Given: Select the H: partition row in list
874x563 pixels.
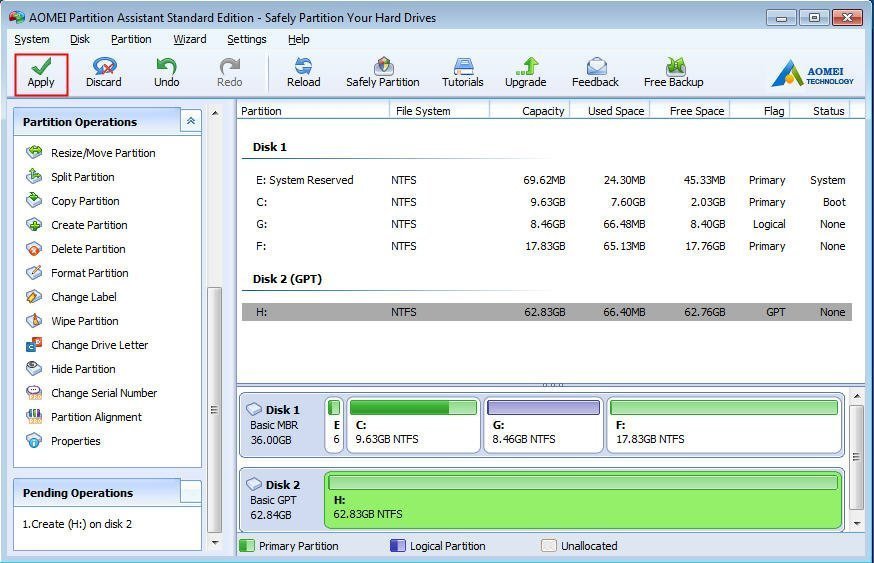Looking at the screenshot, I should 547,312.
